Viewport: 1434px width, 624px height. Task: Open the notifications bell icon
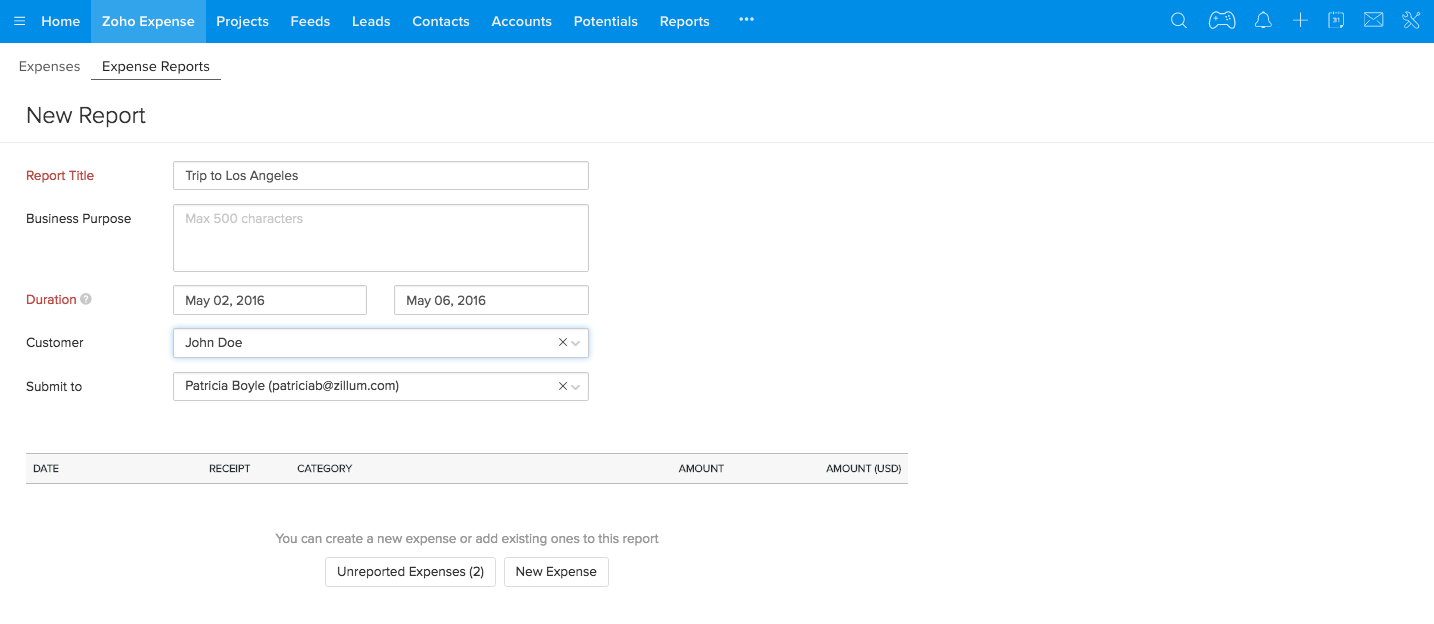pyautogui.click(x=1263, y=20)
